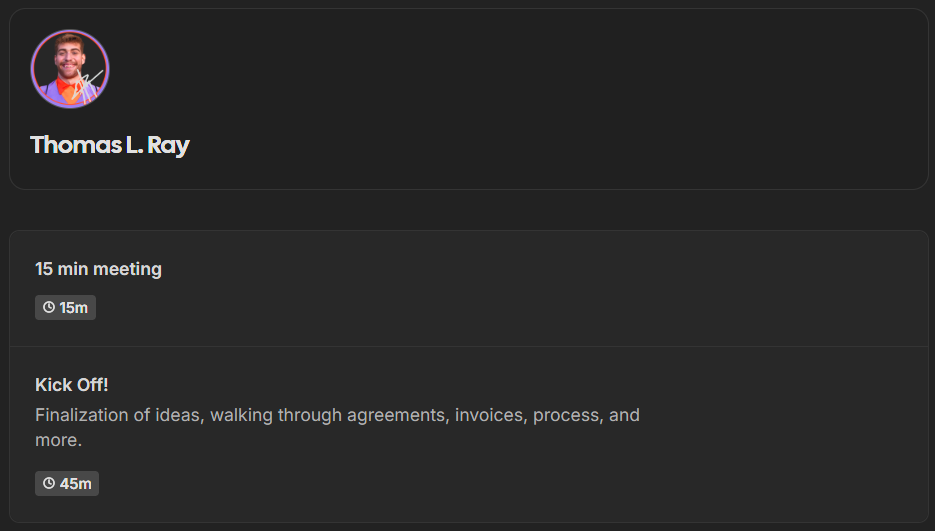This screenshot has height=531, width=935.
Task: Click the white signature scribble on avatar
Action: (88, 85)
